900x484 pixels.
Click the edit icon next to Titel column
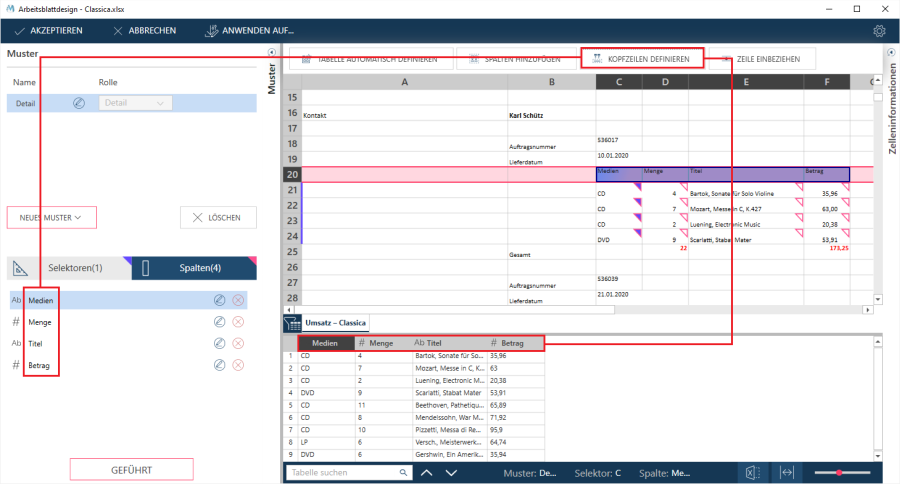[x=219, y=344]
